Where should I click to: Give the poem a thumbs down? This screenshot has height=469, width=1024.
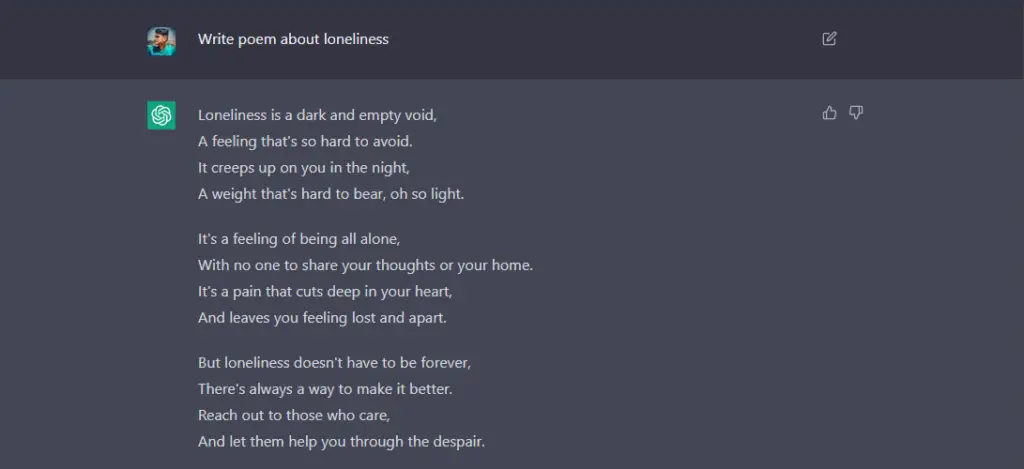pyautogui.click(x=856, y=113)
